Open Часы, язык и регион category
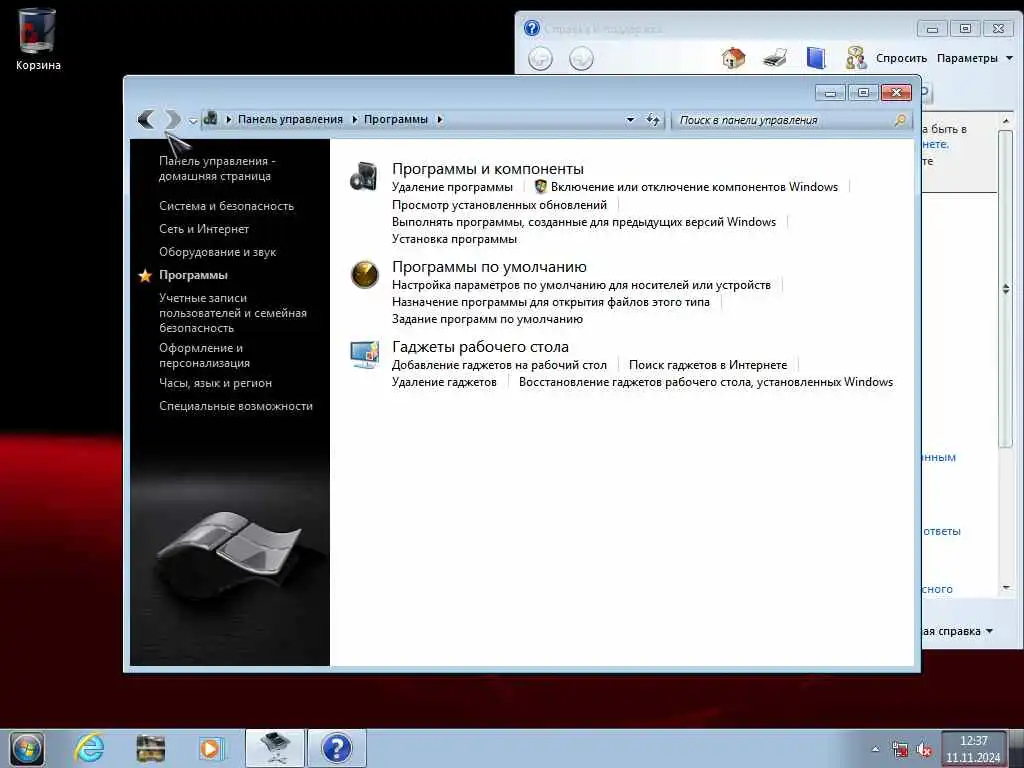 click(x=216, y=383)
